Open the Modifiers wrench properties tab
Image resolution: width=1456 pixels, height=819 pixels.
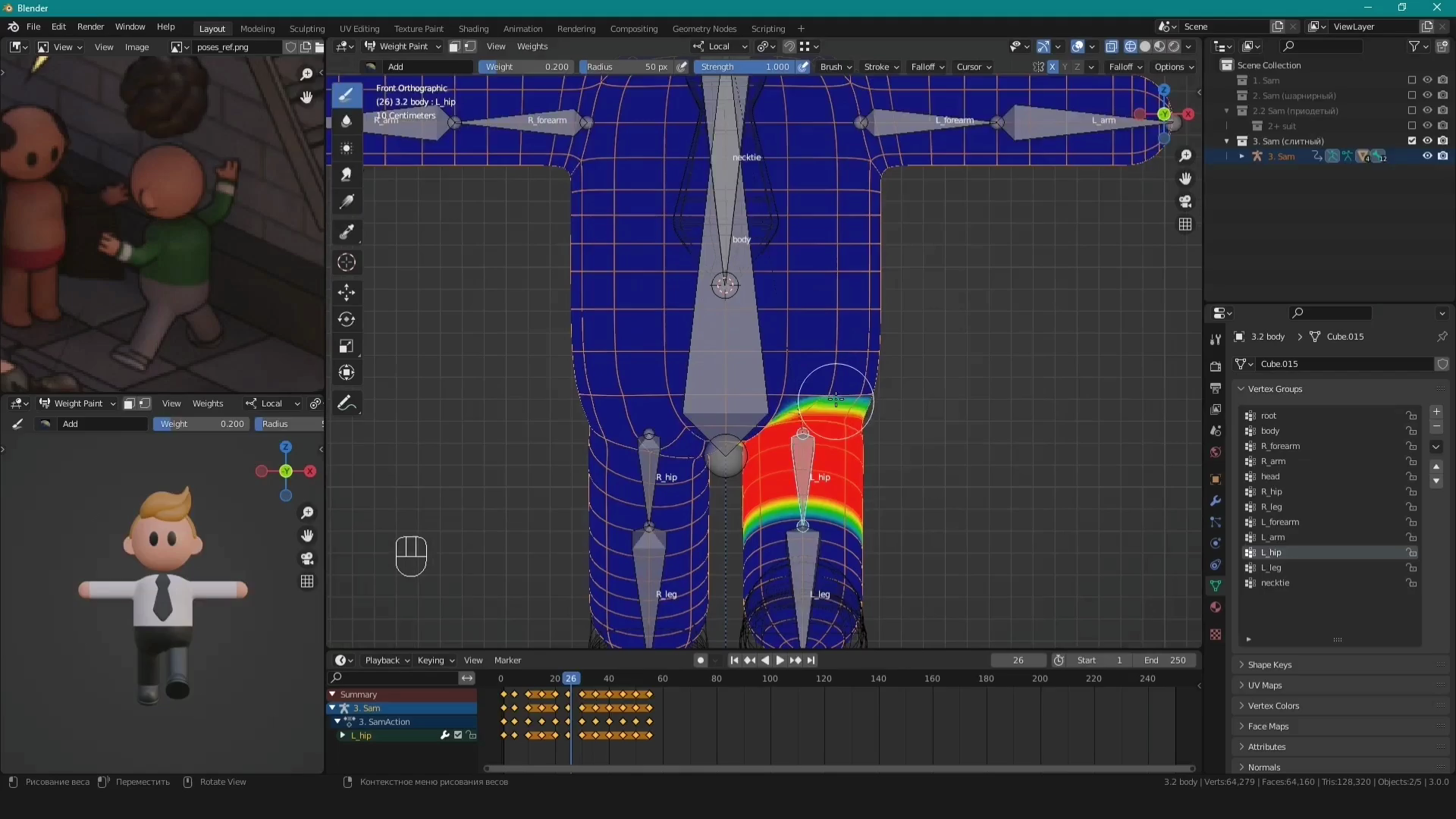(1216, 500)
